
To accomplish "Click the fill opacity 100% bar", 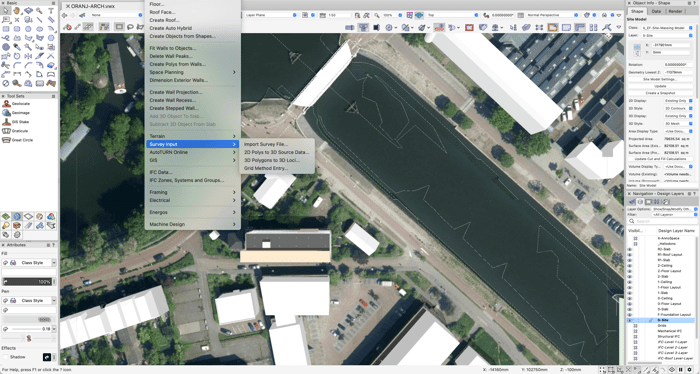I will pos(27,282).
